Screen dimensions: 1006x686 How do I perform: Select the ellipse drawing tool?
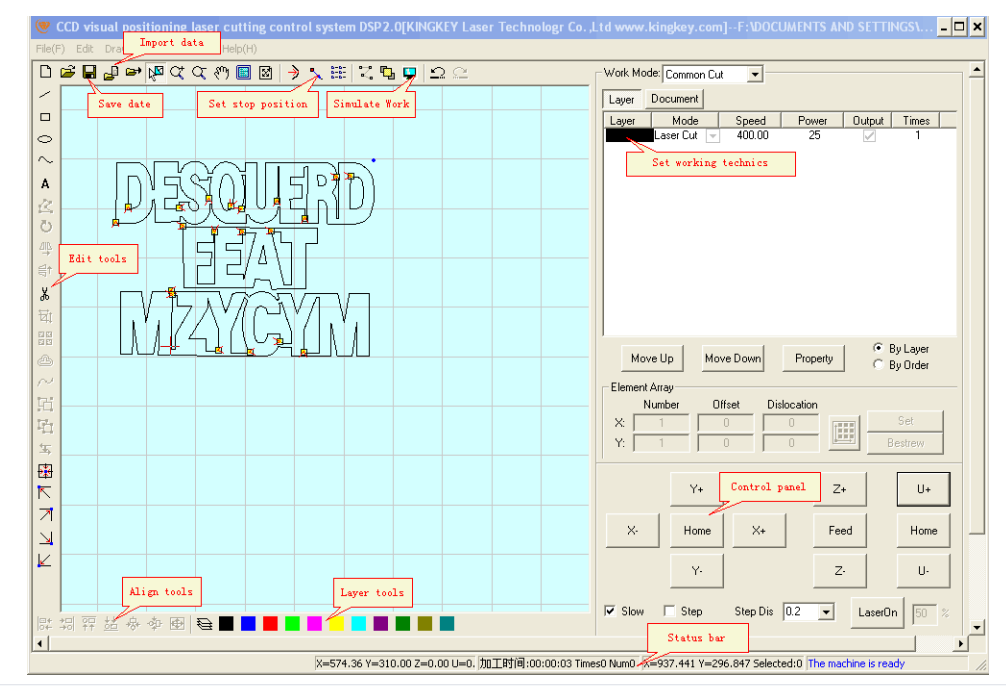pyautogui.click(x=45, y=139)
